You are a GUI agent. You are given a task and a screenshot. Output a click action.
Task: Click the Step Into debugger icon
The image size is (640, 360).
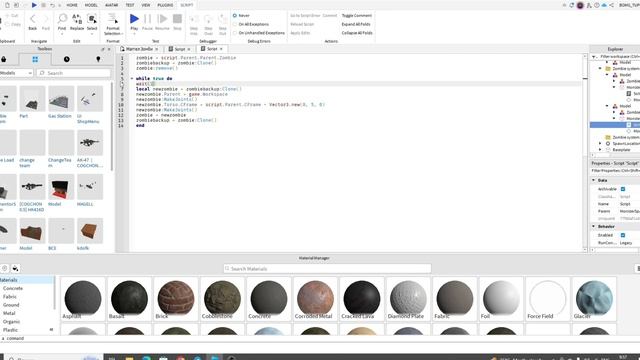(x=194, y=19)
